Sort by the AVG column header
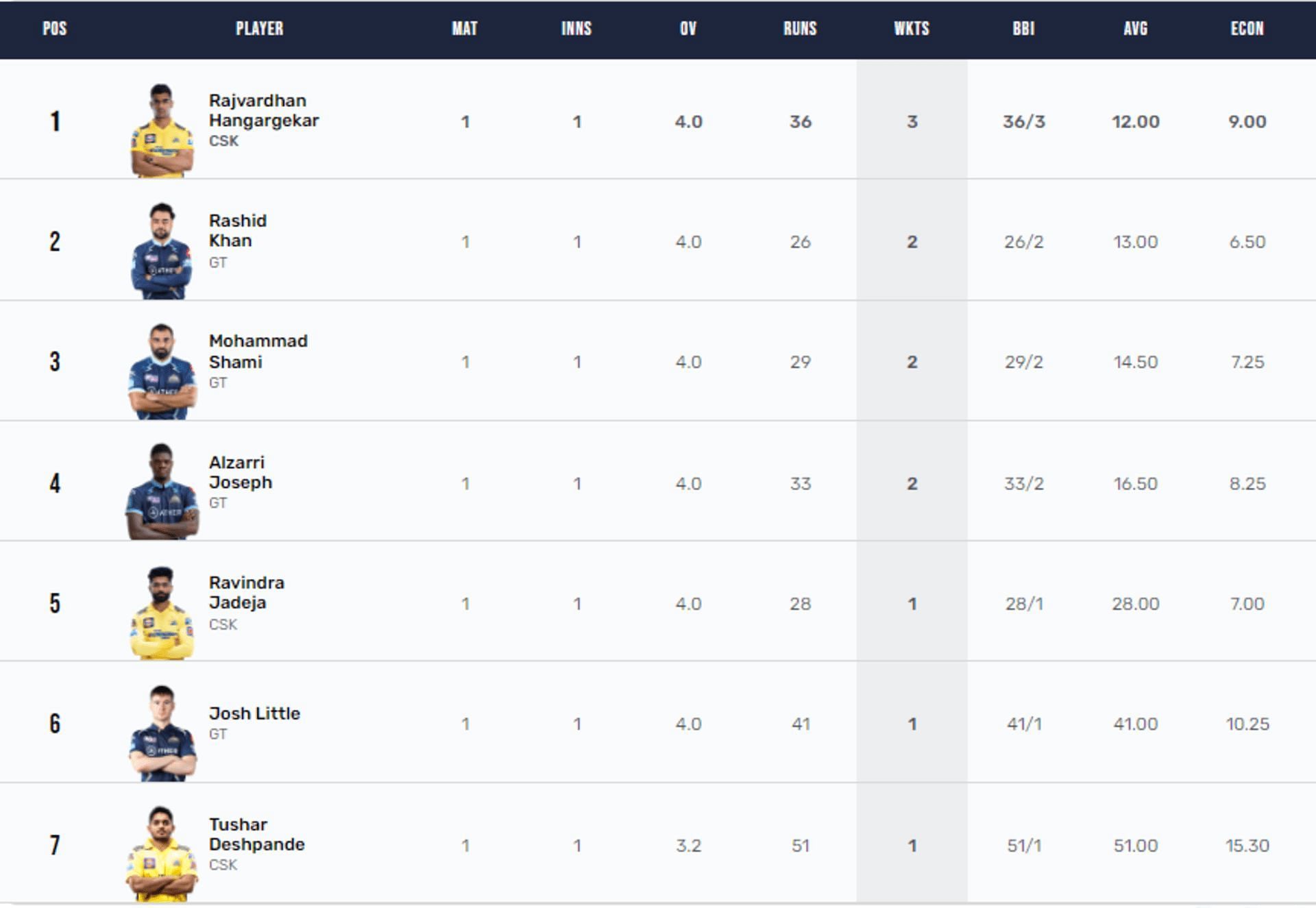 click(1135, 29)
